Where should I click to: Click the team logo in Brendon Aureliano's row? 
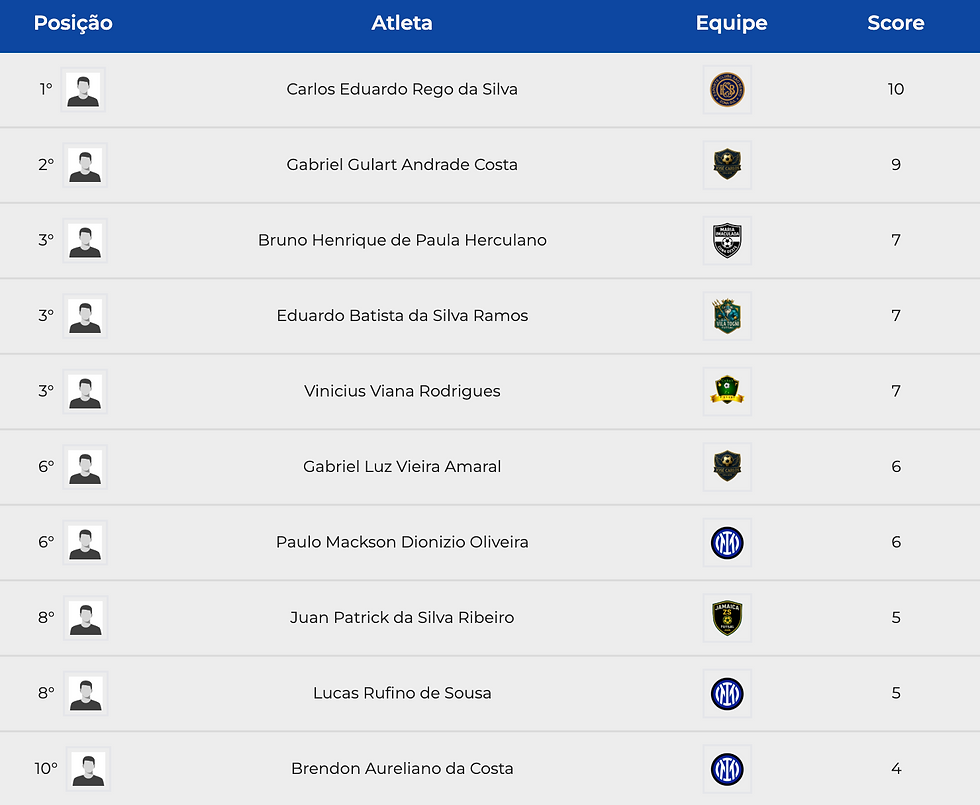727,769
